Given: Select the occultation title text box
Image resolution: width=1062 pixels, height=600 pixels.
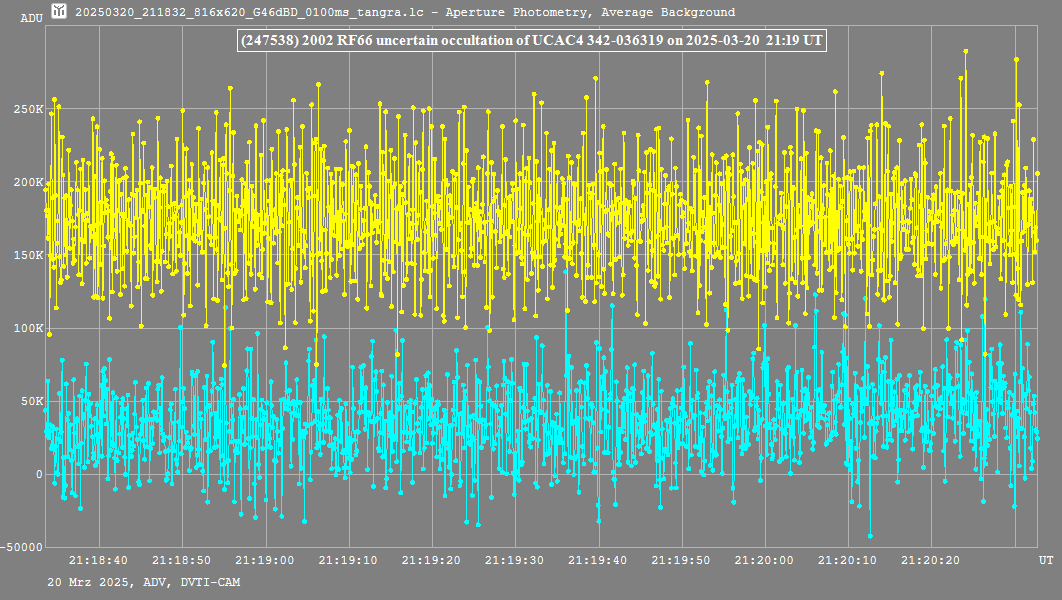Looking at the screenshot, I should (x=531, y=41).
